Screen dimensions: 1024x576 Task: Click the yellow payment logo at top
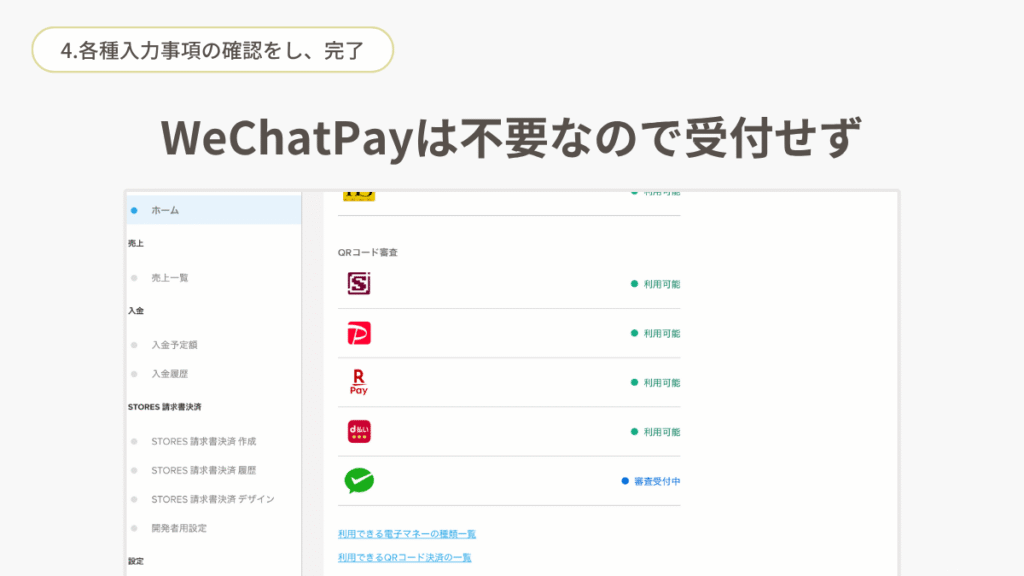[x=358, y=195]
